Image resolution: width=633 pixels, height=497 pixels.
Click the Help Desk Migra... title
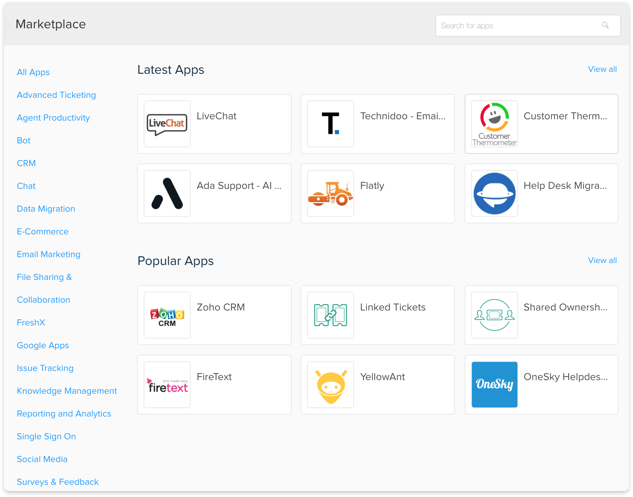click(x=565, y=186)
